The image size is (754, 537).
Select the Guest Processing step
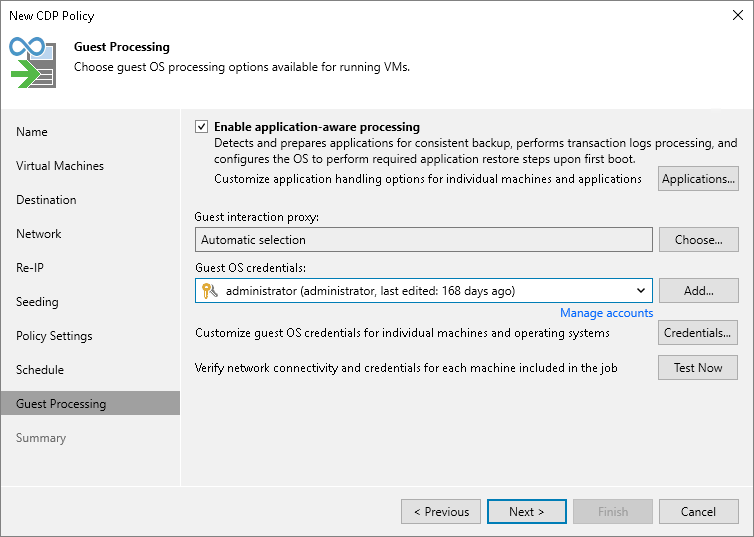point(90,403)
